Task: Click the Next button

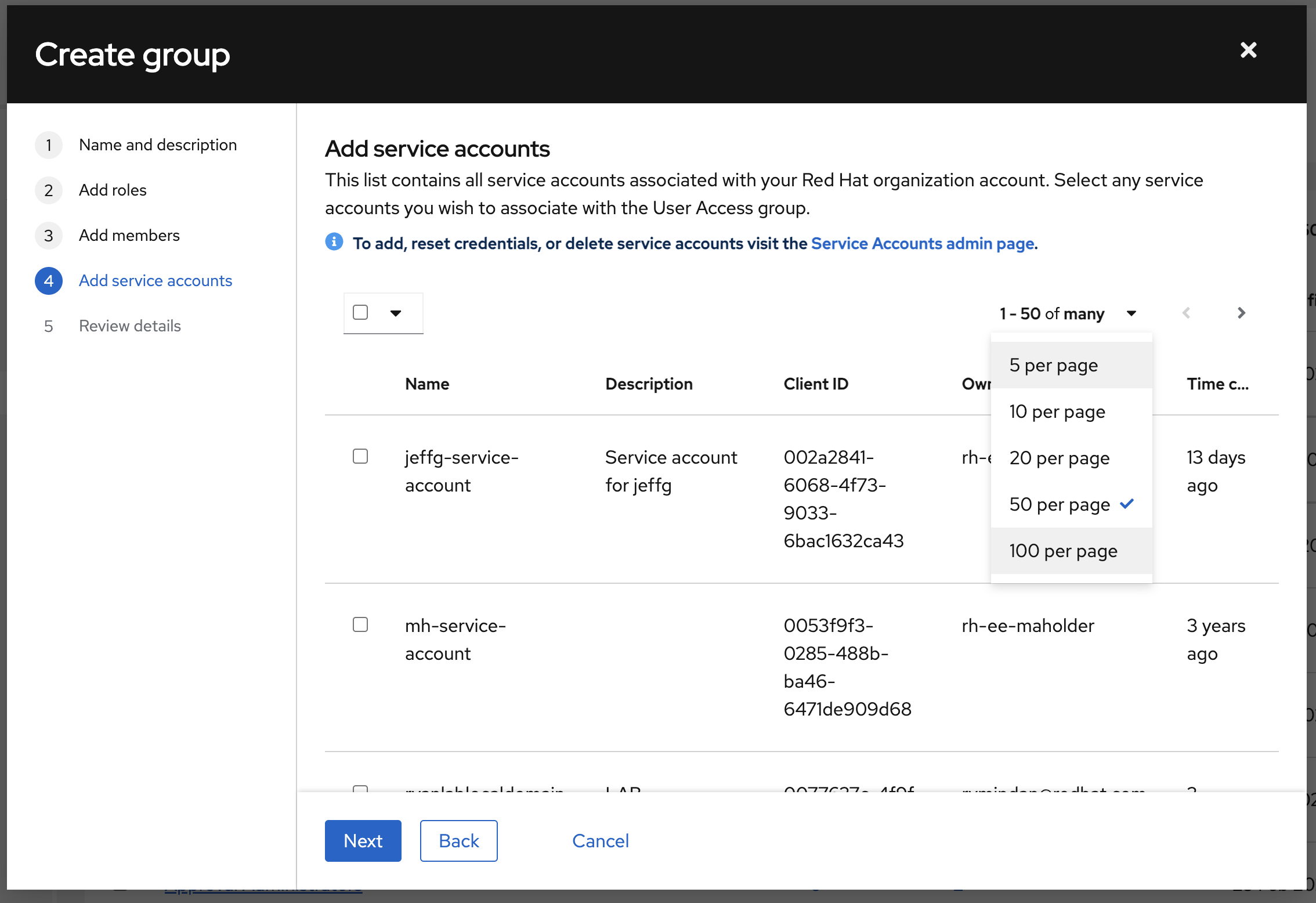Action: (363, 841)
